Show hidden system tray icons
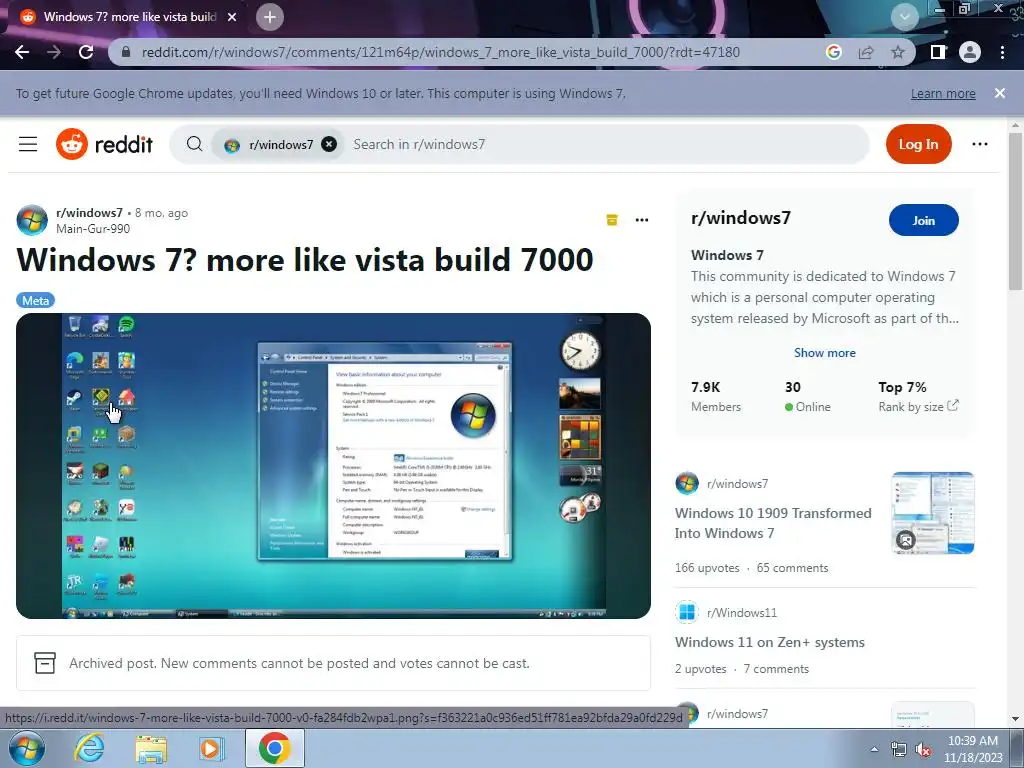 874,749
